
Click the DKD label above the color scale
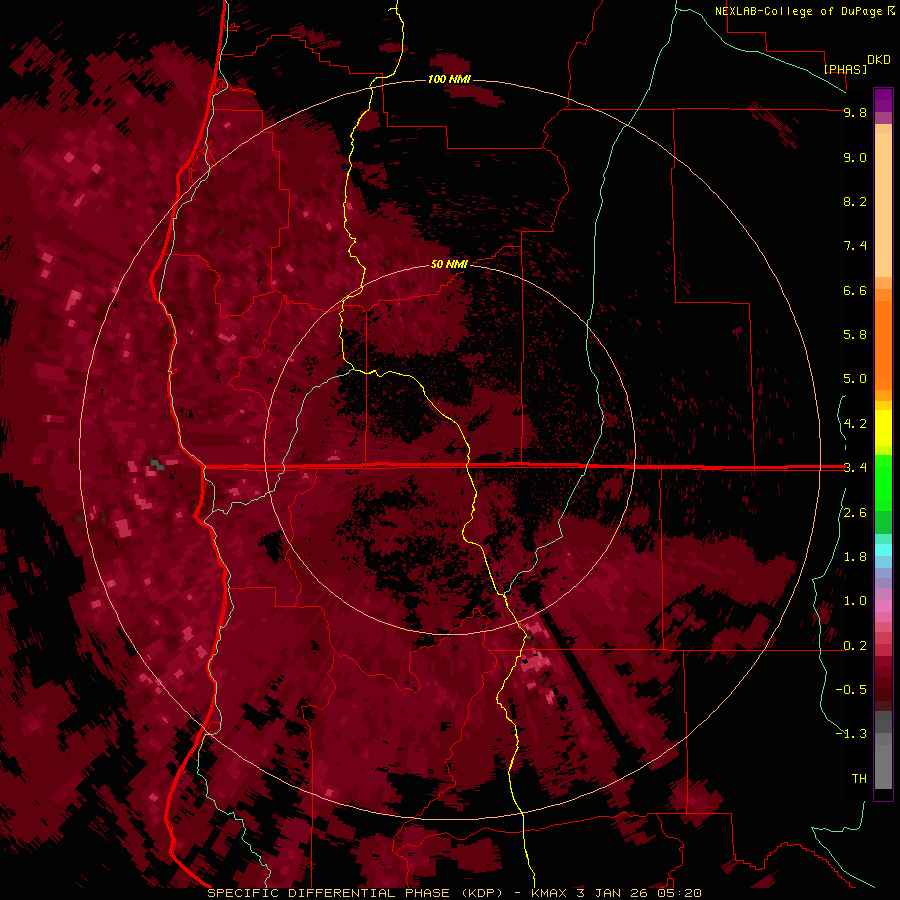pyautogui.click(x=879, y=60)
